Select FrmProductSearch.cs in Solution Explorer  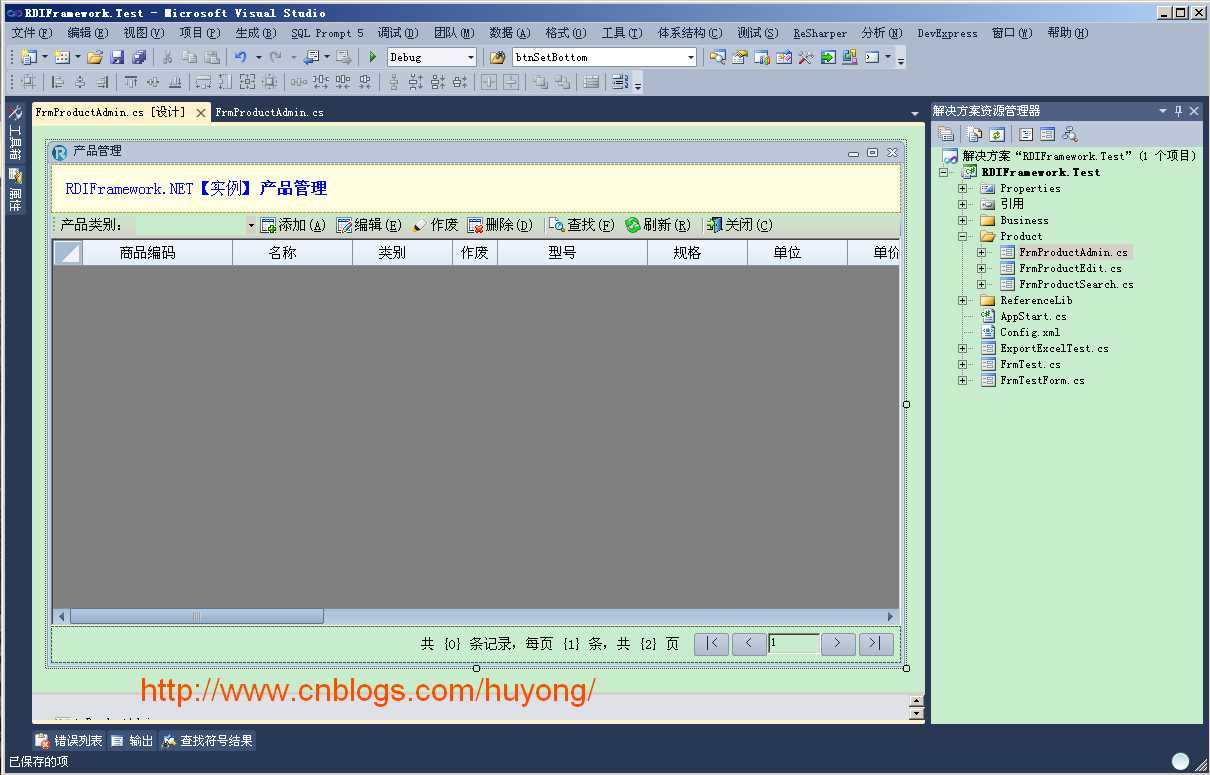tap(1076, 285)
